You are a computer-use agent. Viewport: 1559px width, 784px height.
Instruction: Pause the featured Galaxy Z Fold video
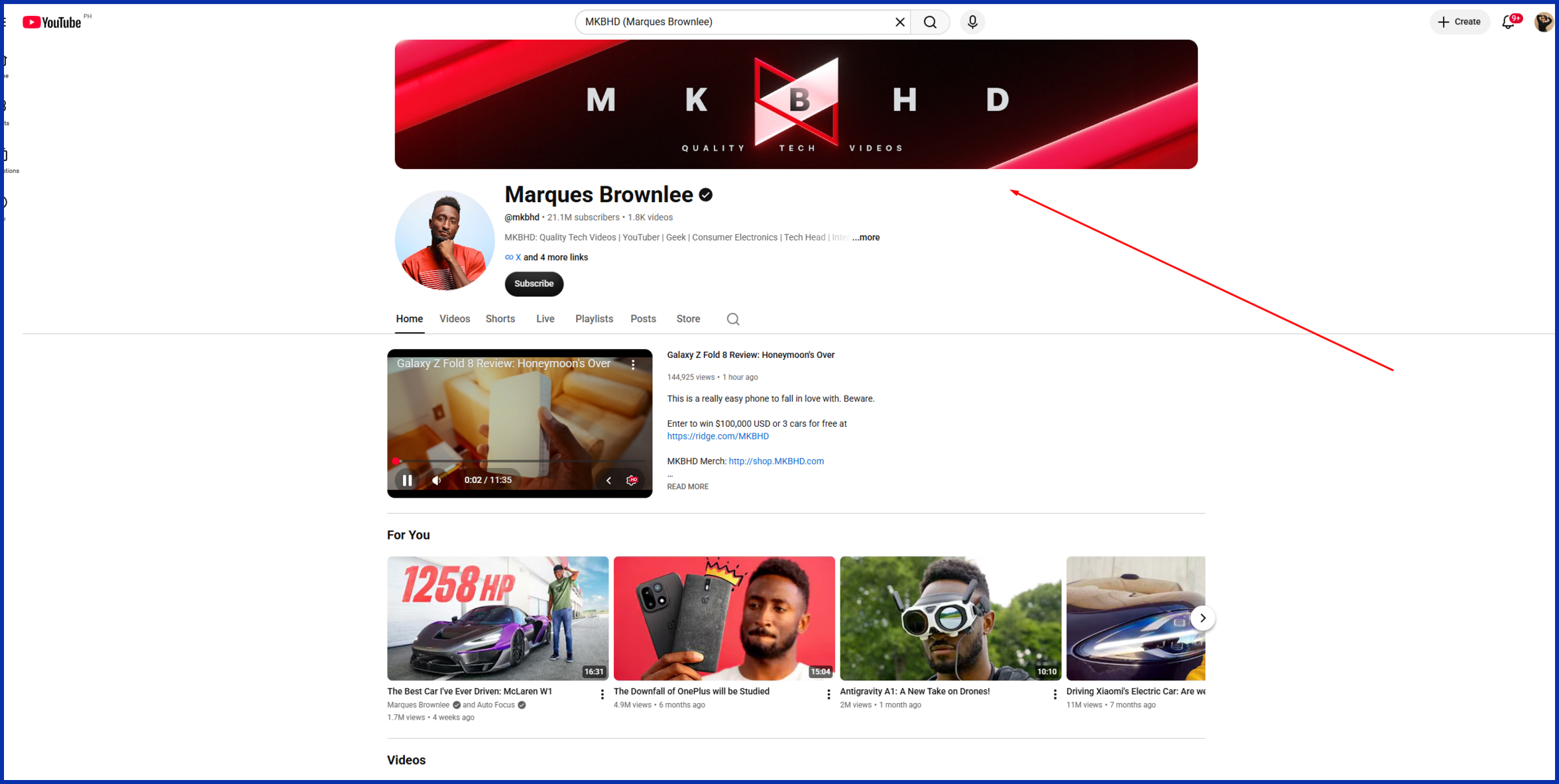click(407, 480)
